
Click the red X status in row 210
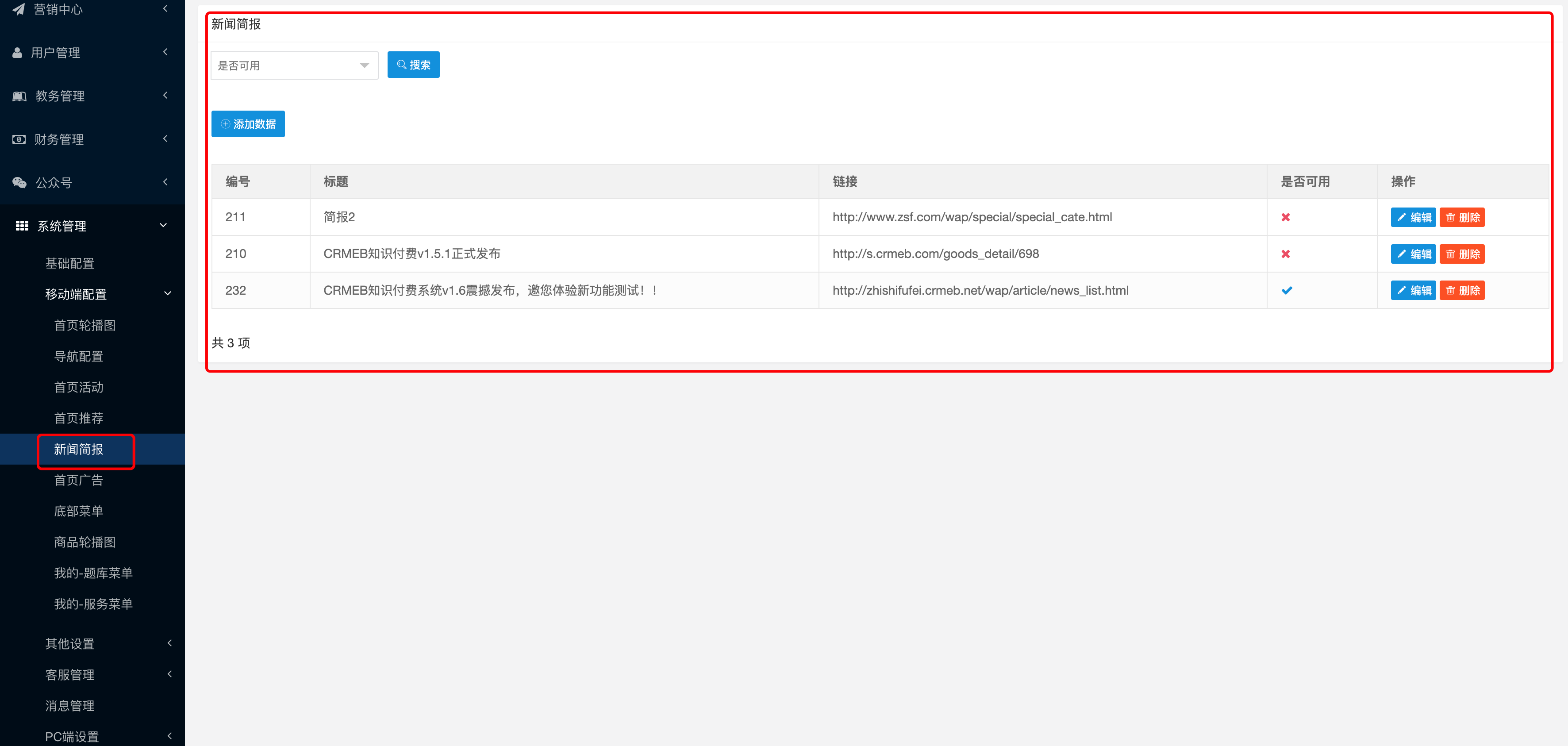pos(1286,254)
